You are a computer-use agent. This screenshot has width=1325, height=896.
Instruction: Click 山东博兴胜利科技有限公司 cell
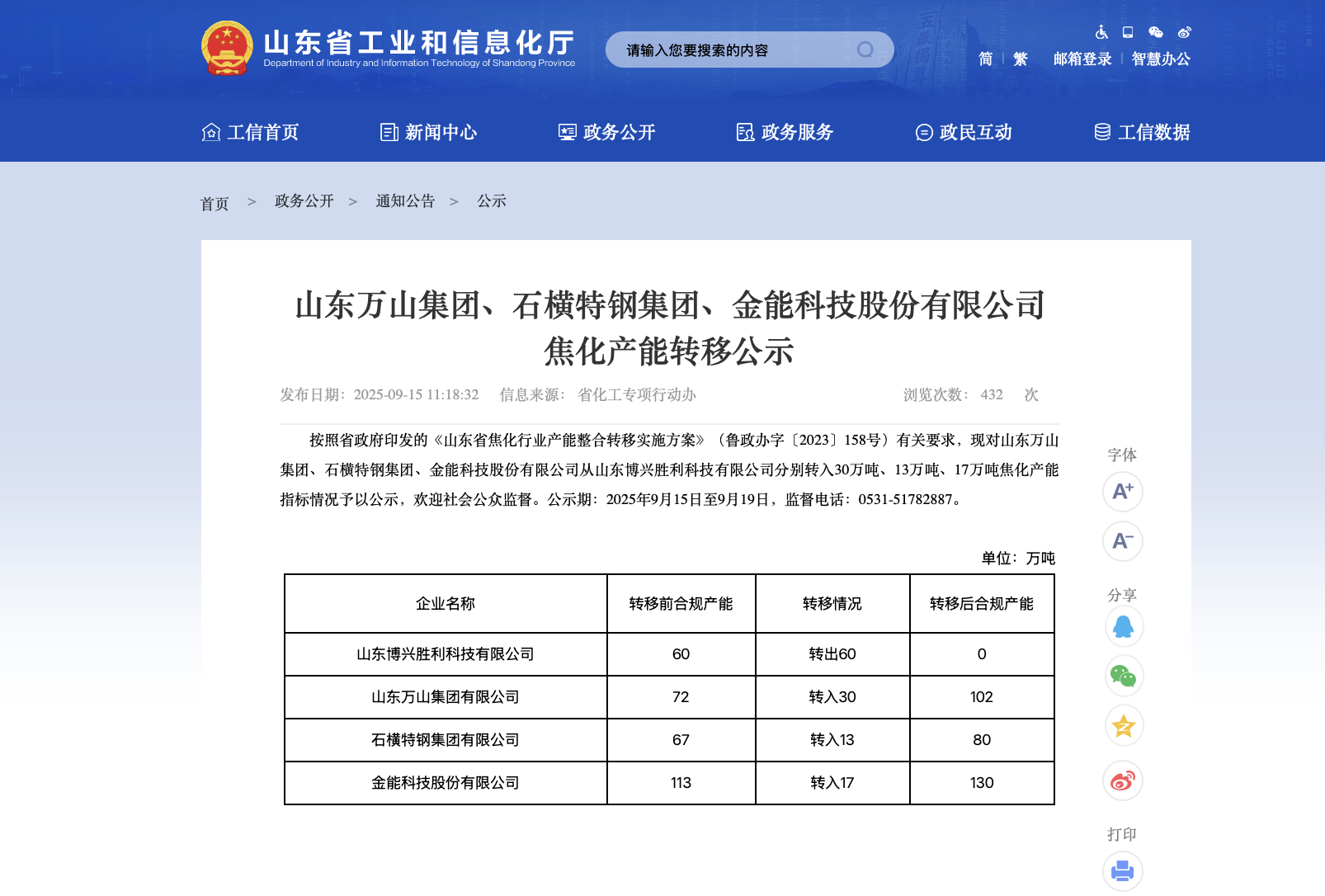(446, 654)
